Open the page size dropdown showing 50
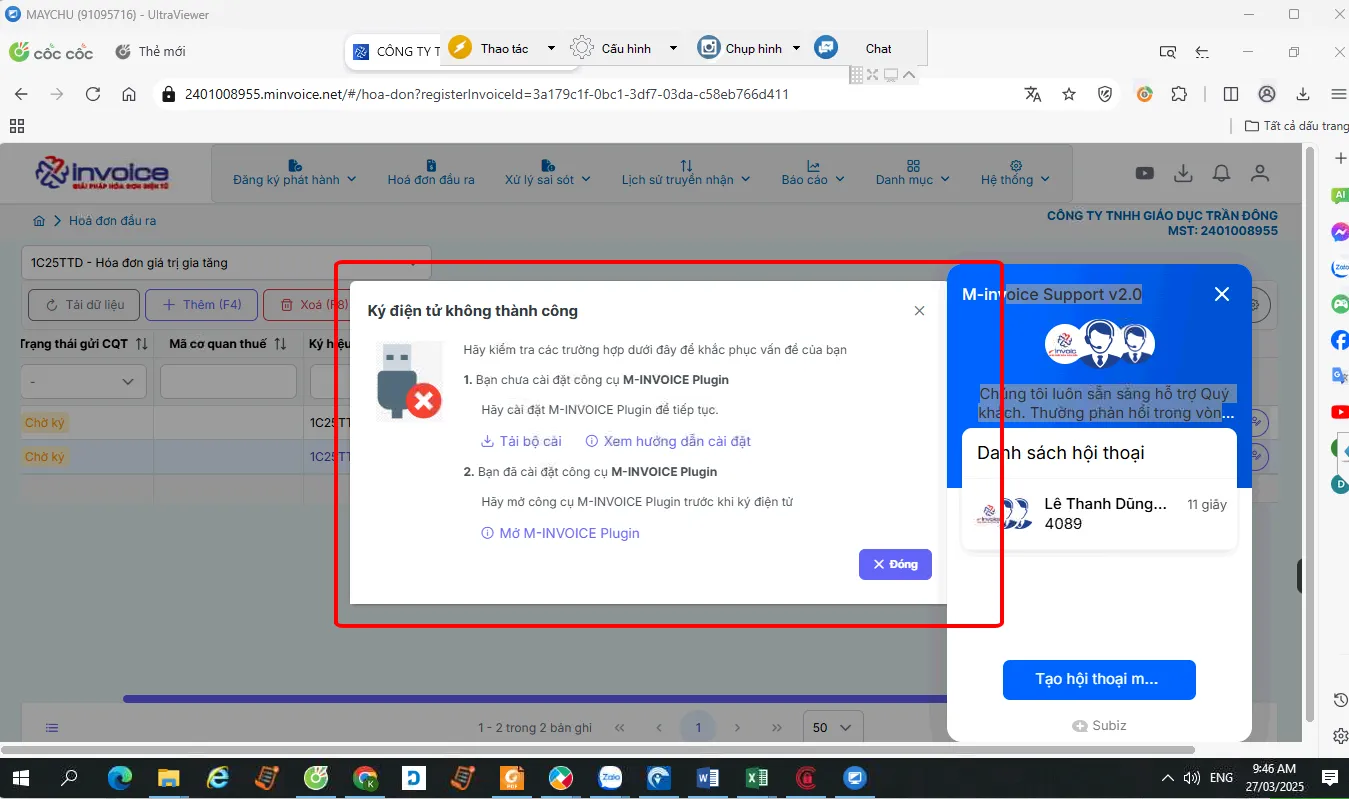This screenshot has height=799, width=1349. 832,728
